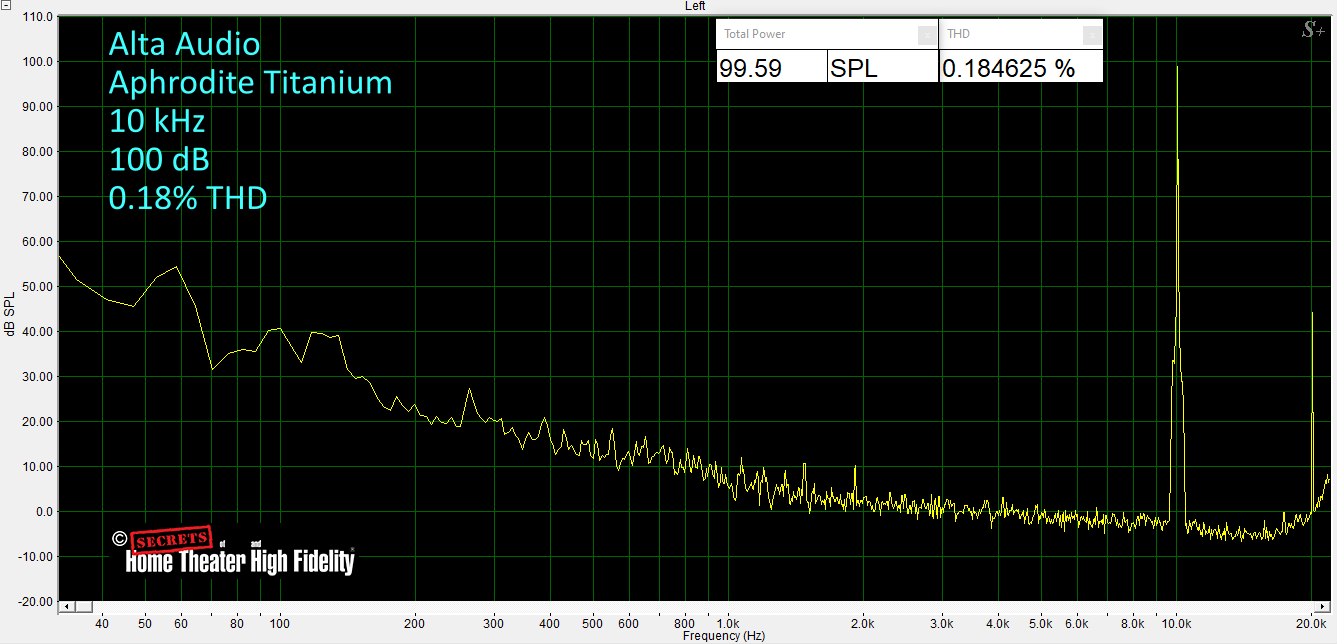The width and height of the screenshot is (1337, 644).
Task: Click the 50.00 amplitude axis value
Action: pos(38,287)
